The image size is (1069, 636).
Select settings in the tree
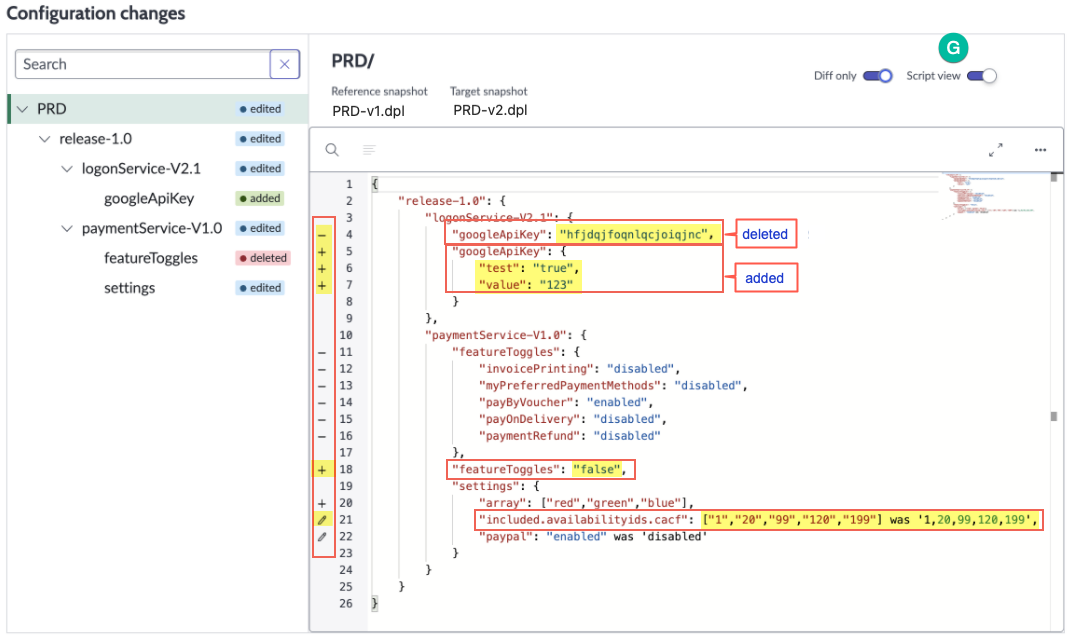tap(130, 288)
